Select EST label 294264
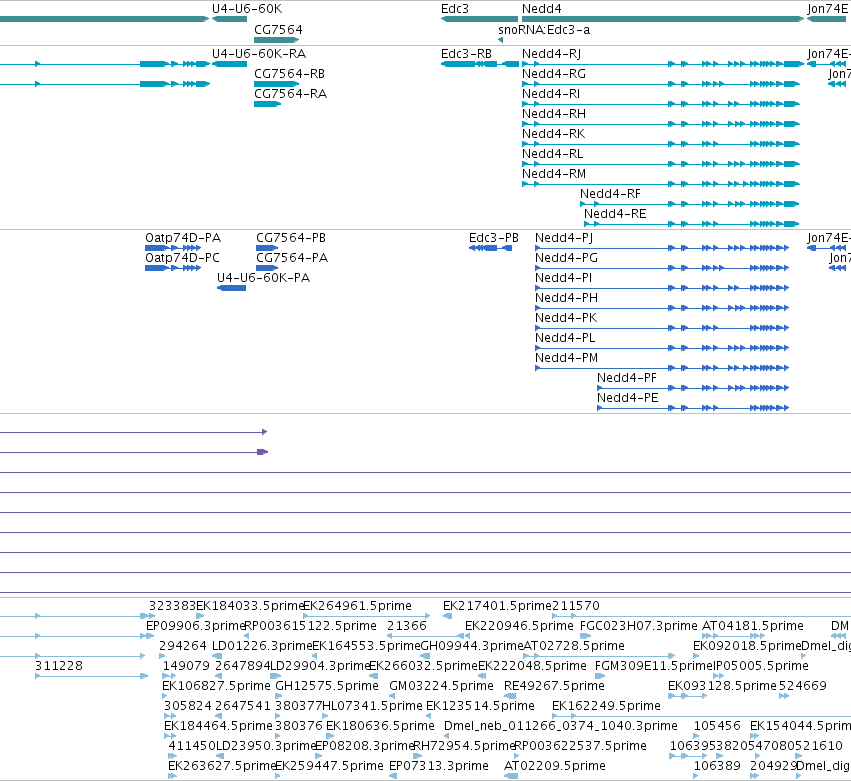Image resolution: width=851 pixels, height=781 pixels. point(183,646)
